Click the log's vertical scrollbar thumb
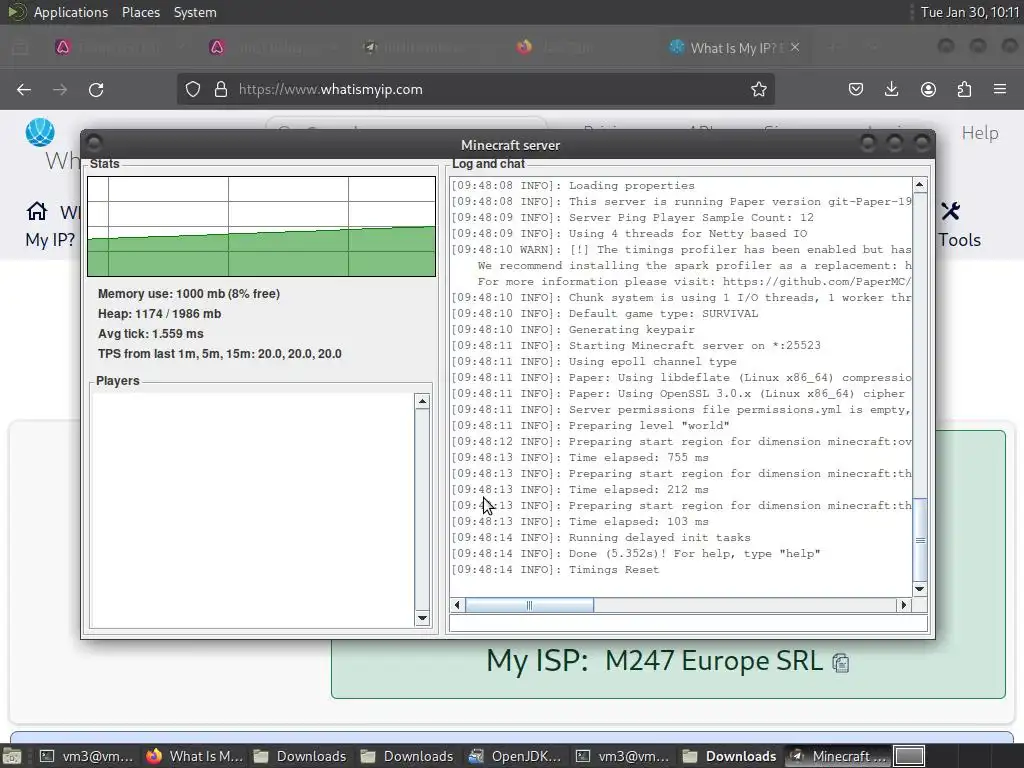The height and width of the screenshot is (768, 1024). pyautogui.click(x=920, y=539)
